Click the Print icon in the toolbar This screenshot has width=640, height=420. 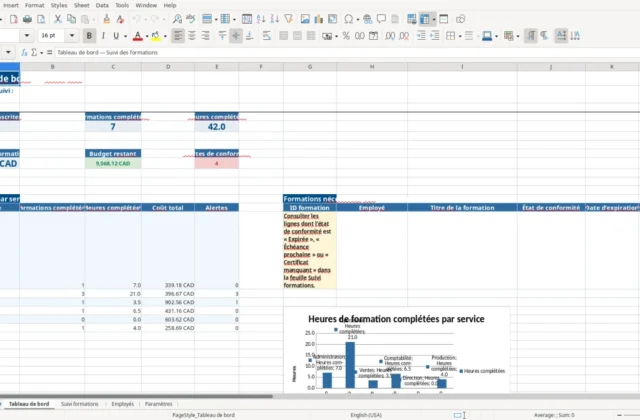tap(27, 19)
